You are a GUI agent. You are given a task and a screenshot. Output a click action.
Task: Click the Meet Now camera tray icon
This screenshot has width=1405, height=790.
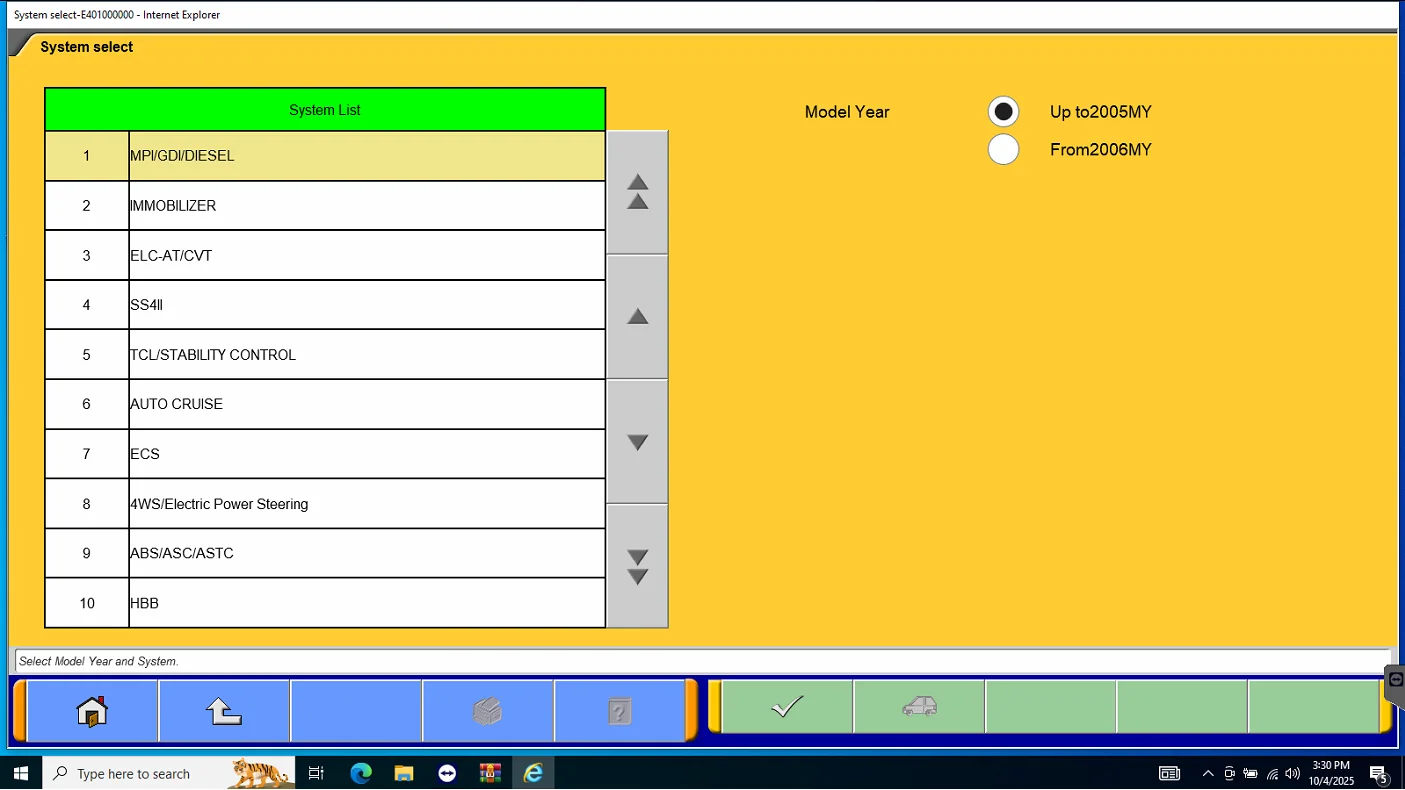coord(1229,773)
